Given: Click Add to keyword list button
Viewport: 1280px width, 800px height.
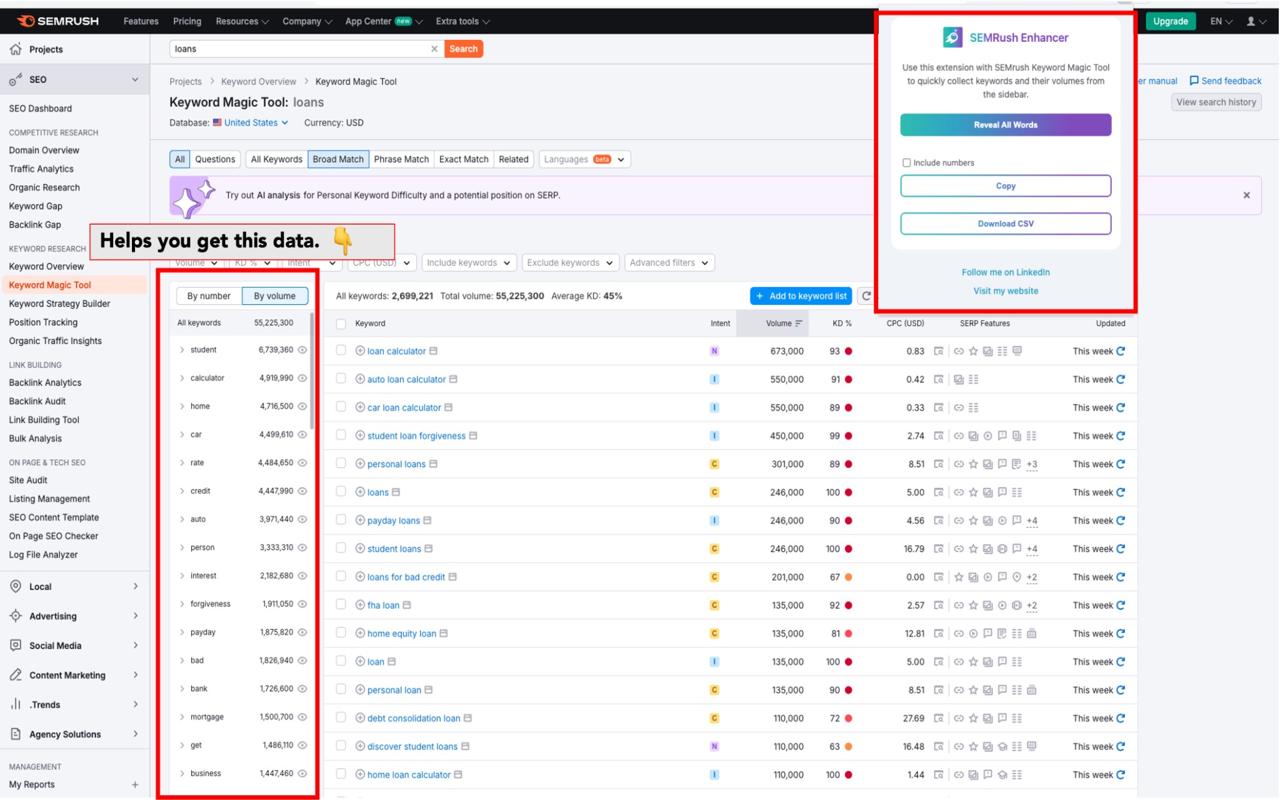Looking at the screenshot, I should (802, 296).
